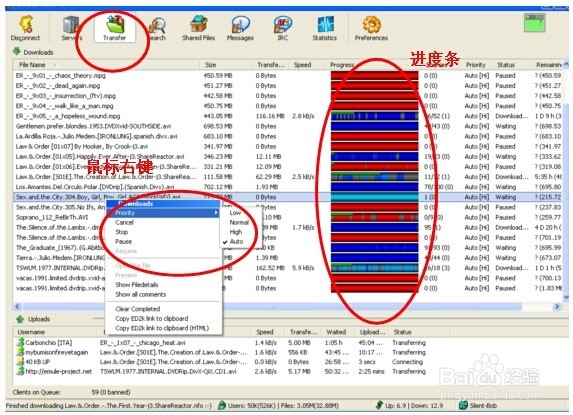This screenshot has width=573, height=415.
Task: Click the Uploads green arrow icon
Action: [x=20, y=319]
